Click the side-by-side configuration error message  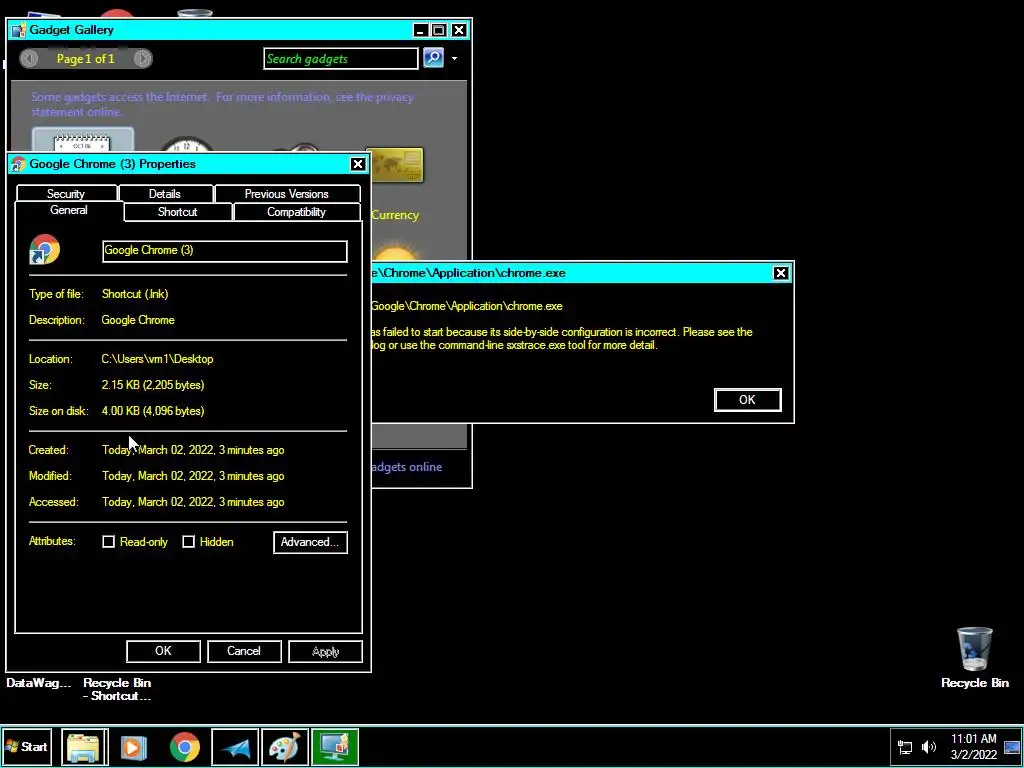(562, 338)
